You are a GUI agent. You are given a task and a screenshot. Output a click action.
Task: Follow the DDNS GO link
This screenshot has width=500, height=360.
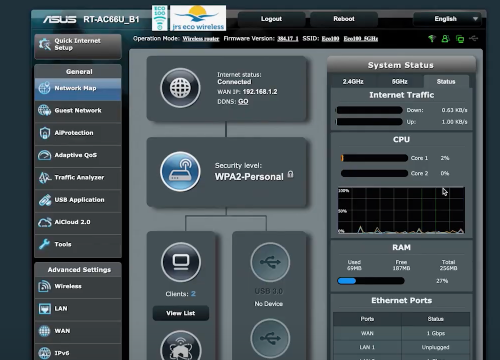click(x=243, y=102)
